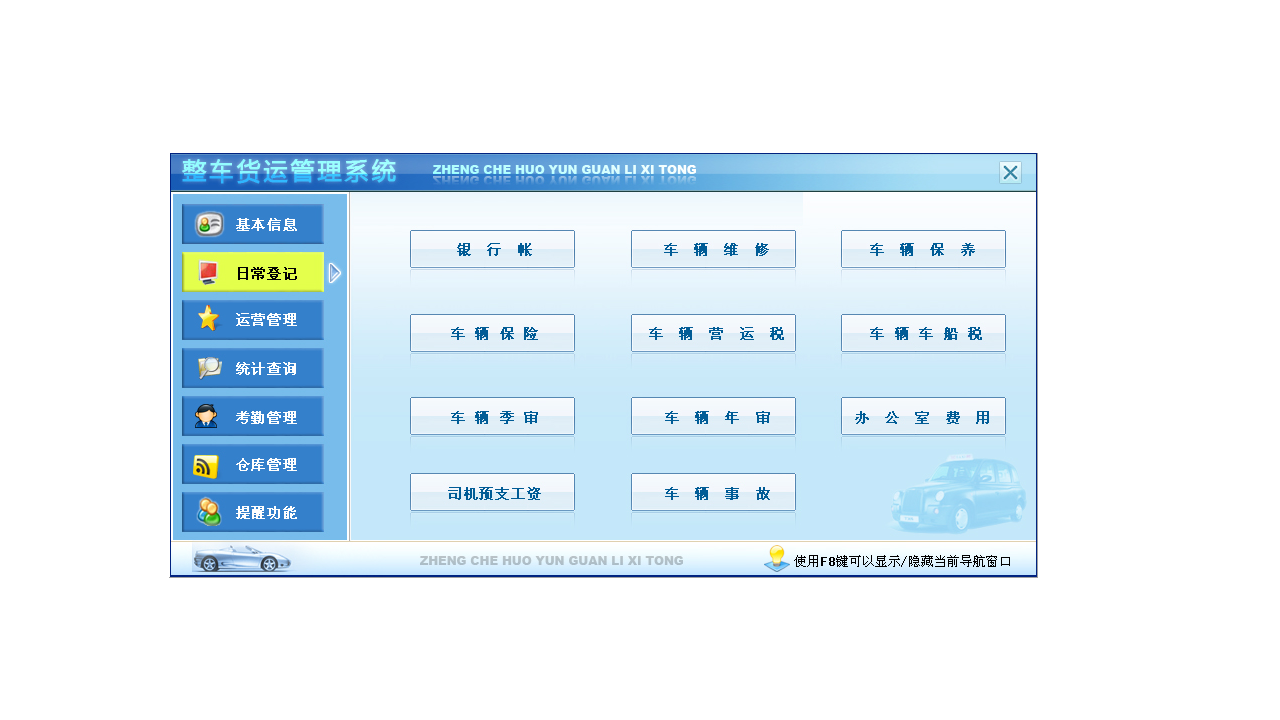
Task: Click the arrow expander beside 日常登记
Action: [335, 273]
